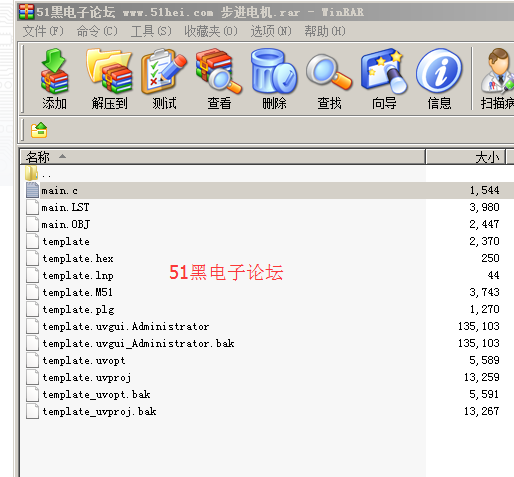Click size value 44 of template.lnp
This screenshot has height=477, width=514.
point(493,275)
